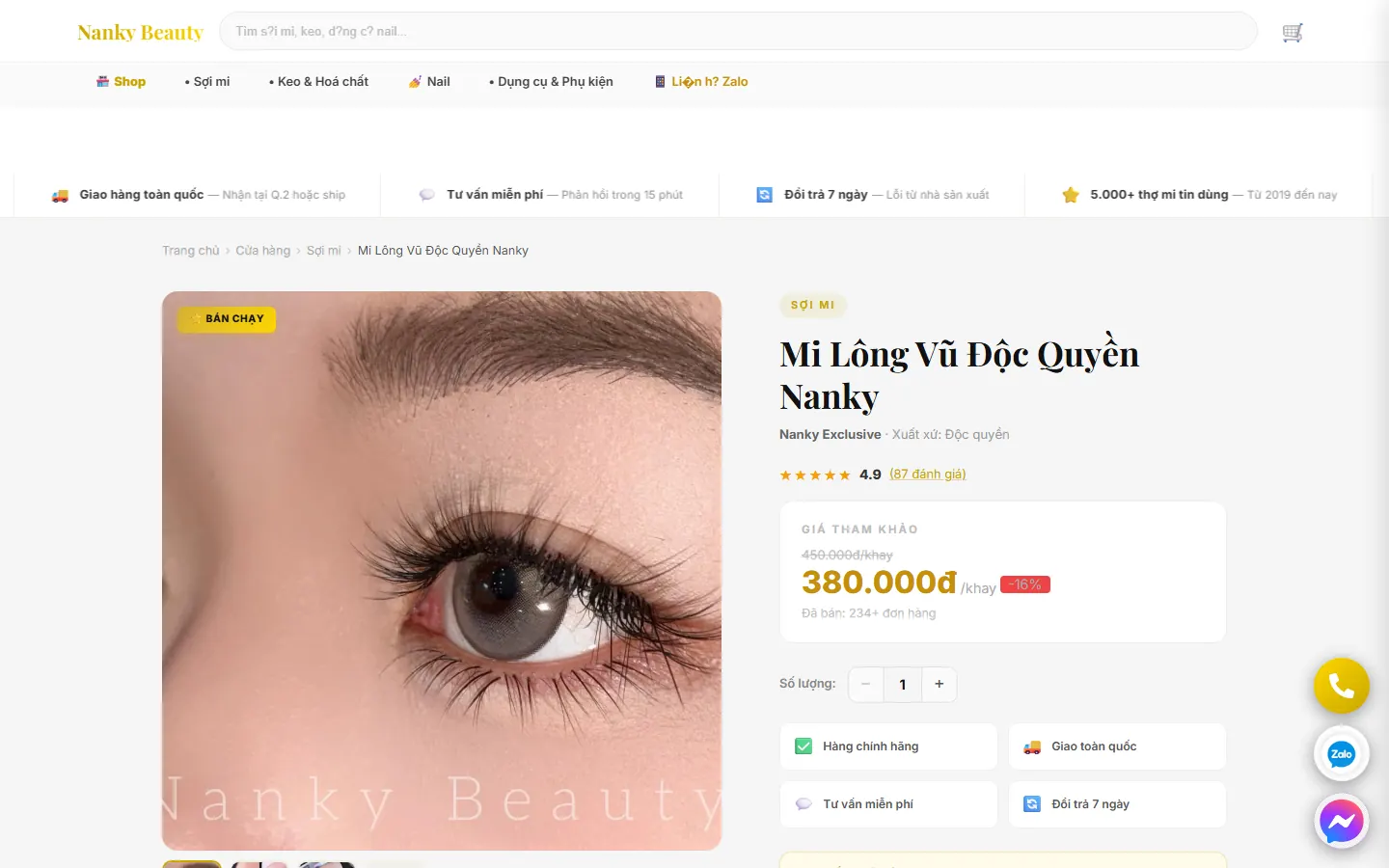The width and height of the screenshot is (1389, 868).
Task: Click the -16% discount badge
Action: coord(1025,584)
